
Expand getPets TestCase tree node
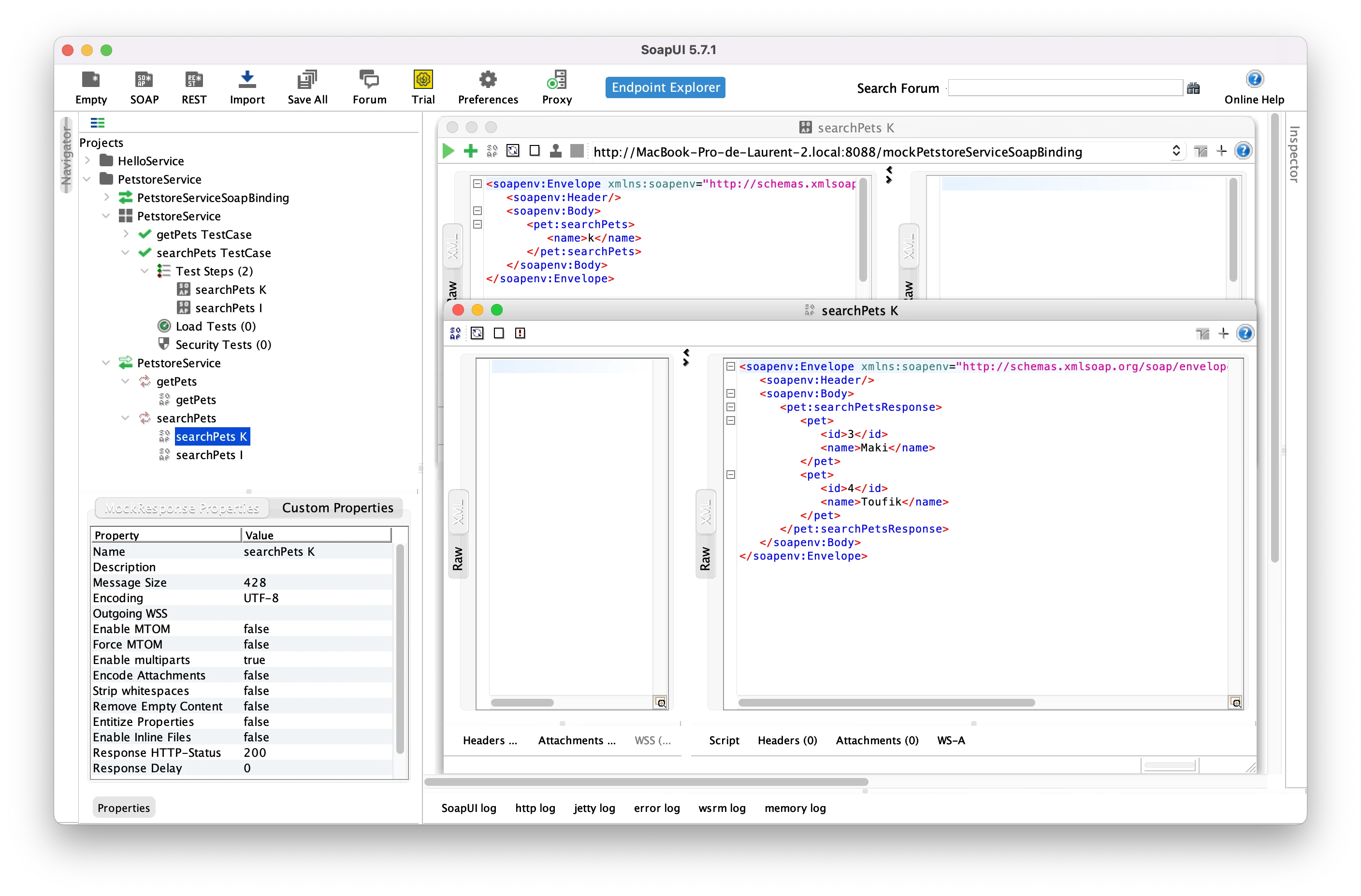126,234
